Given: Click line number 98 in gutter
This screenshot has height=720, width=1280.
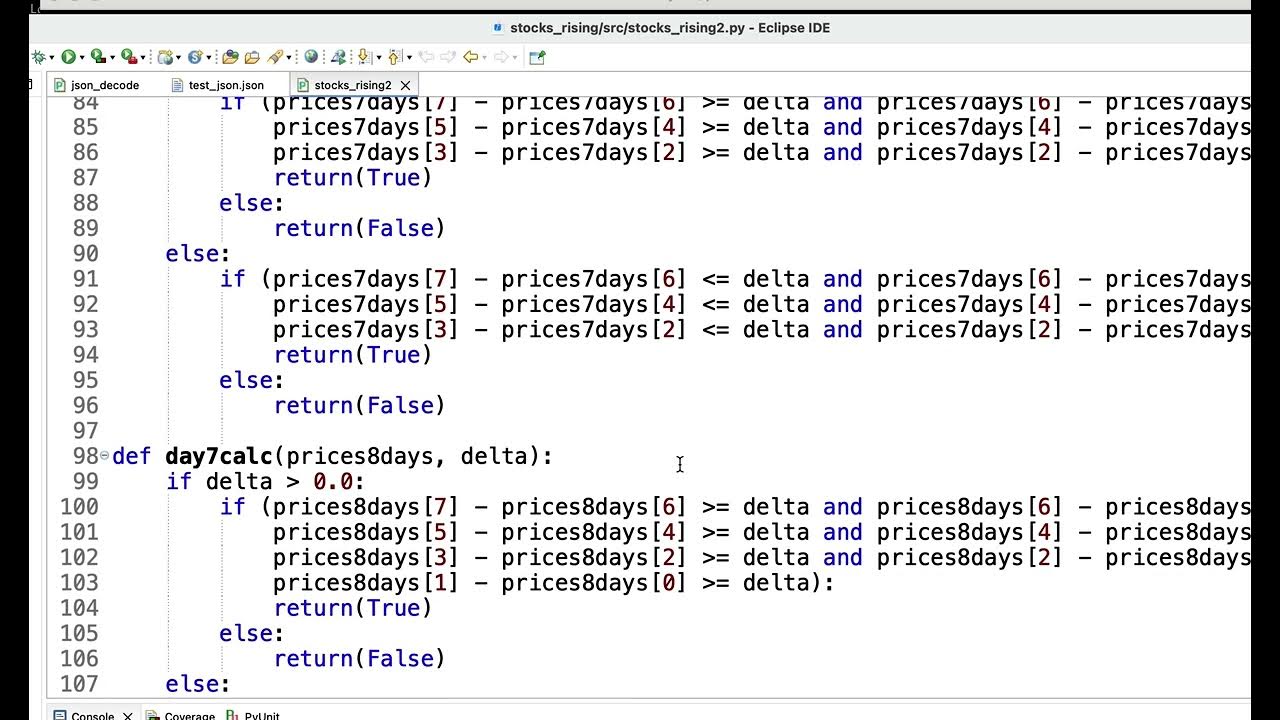Looking at the screenshot, I should click(x=85, y=456).
